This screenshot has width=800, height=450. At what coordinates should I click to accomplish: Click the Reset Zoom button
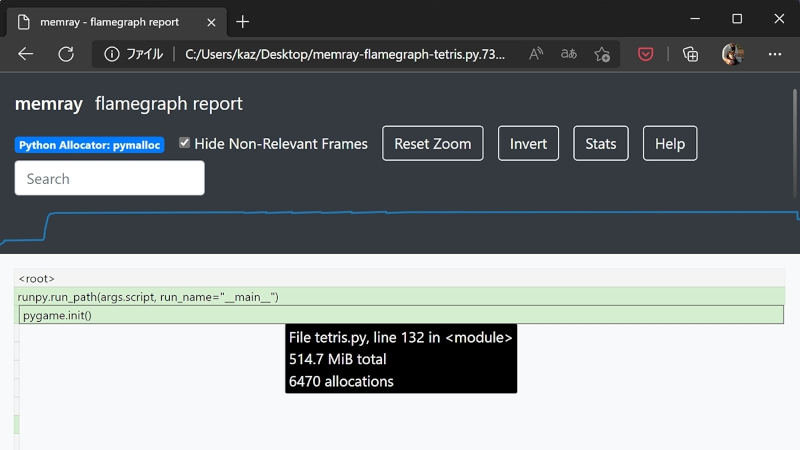point(433,143)
